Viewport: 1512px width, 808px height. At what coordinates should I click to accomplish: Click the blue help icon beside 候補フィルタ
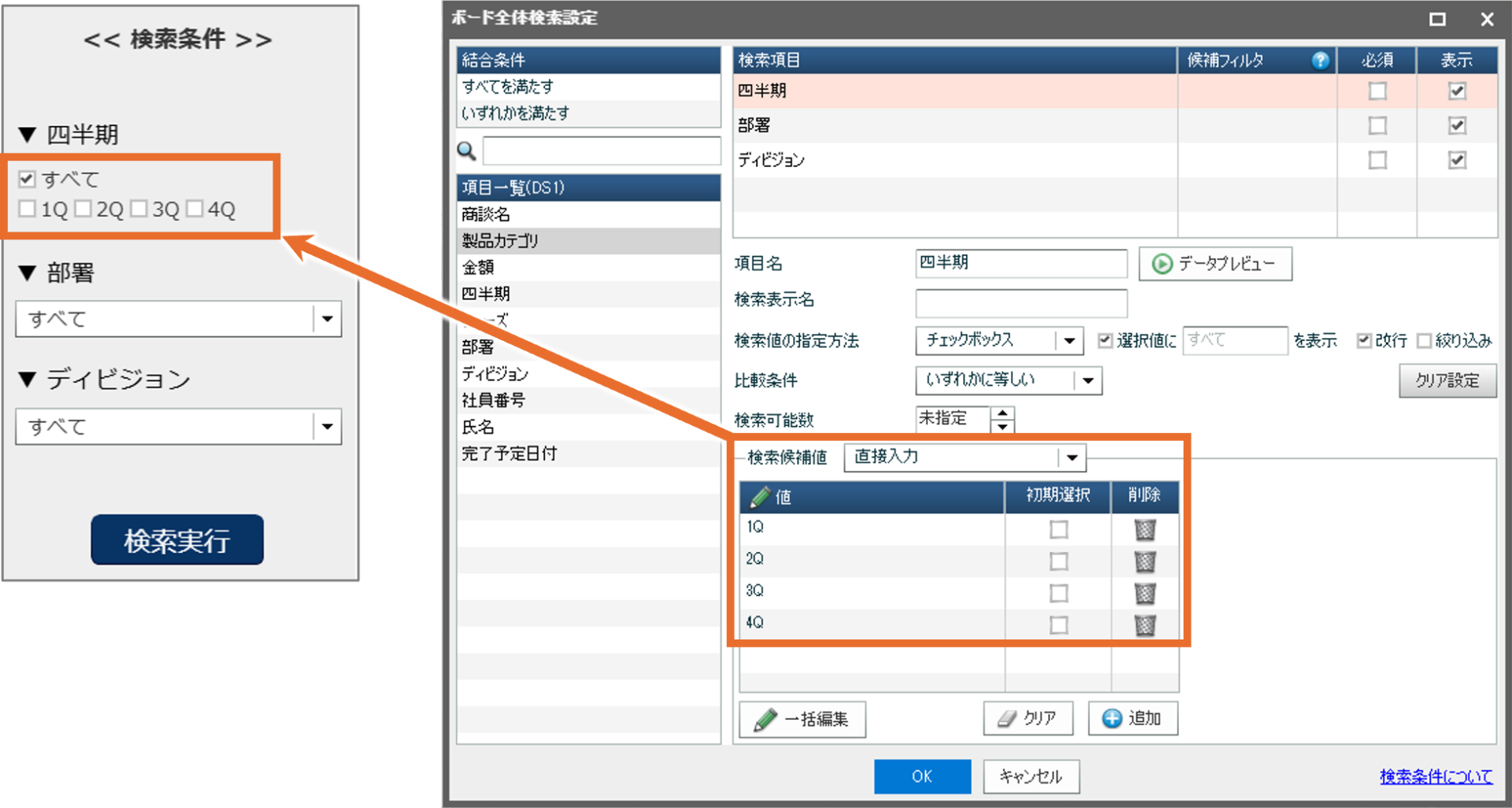(x=1320, y=61)
